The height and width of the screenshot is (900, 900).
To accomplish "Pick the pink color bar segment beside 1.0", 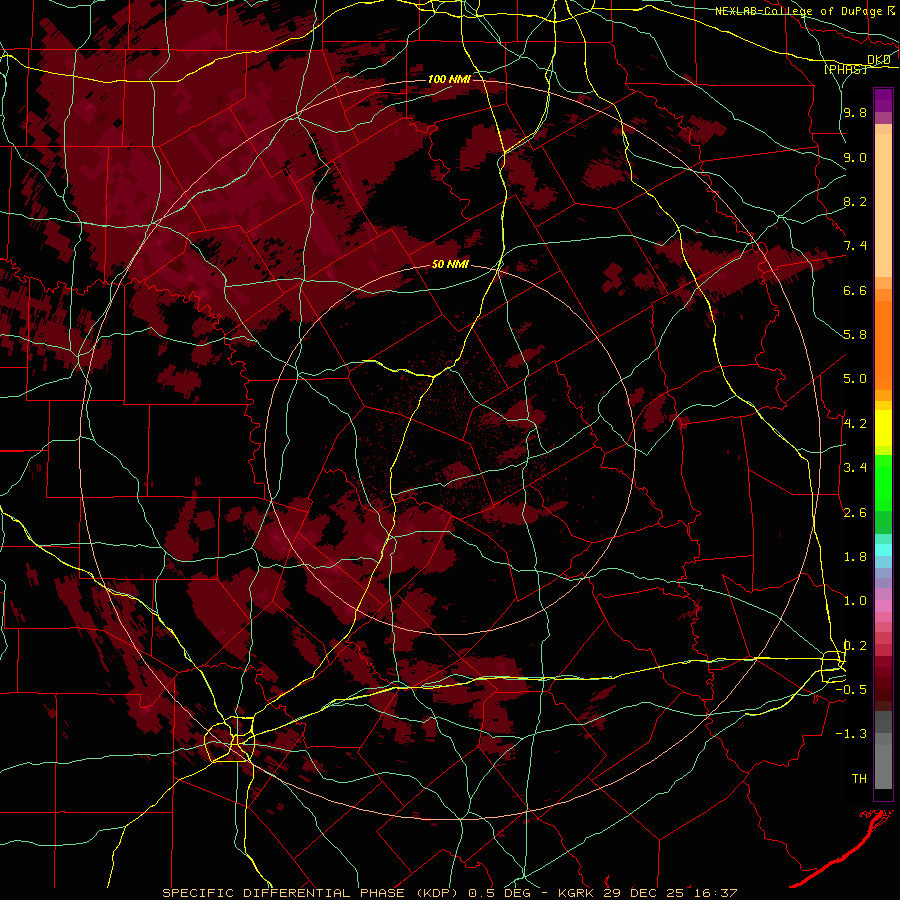I will coord(883,606).
